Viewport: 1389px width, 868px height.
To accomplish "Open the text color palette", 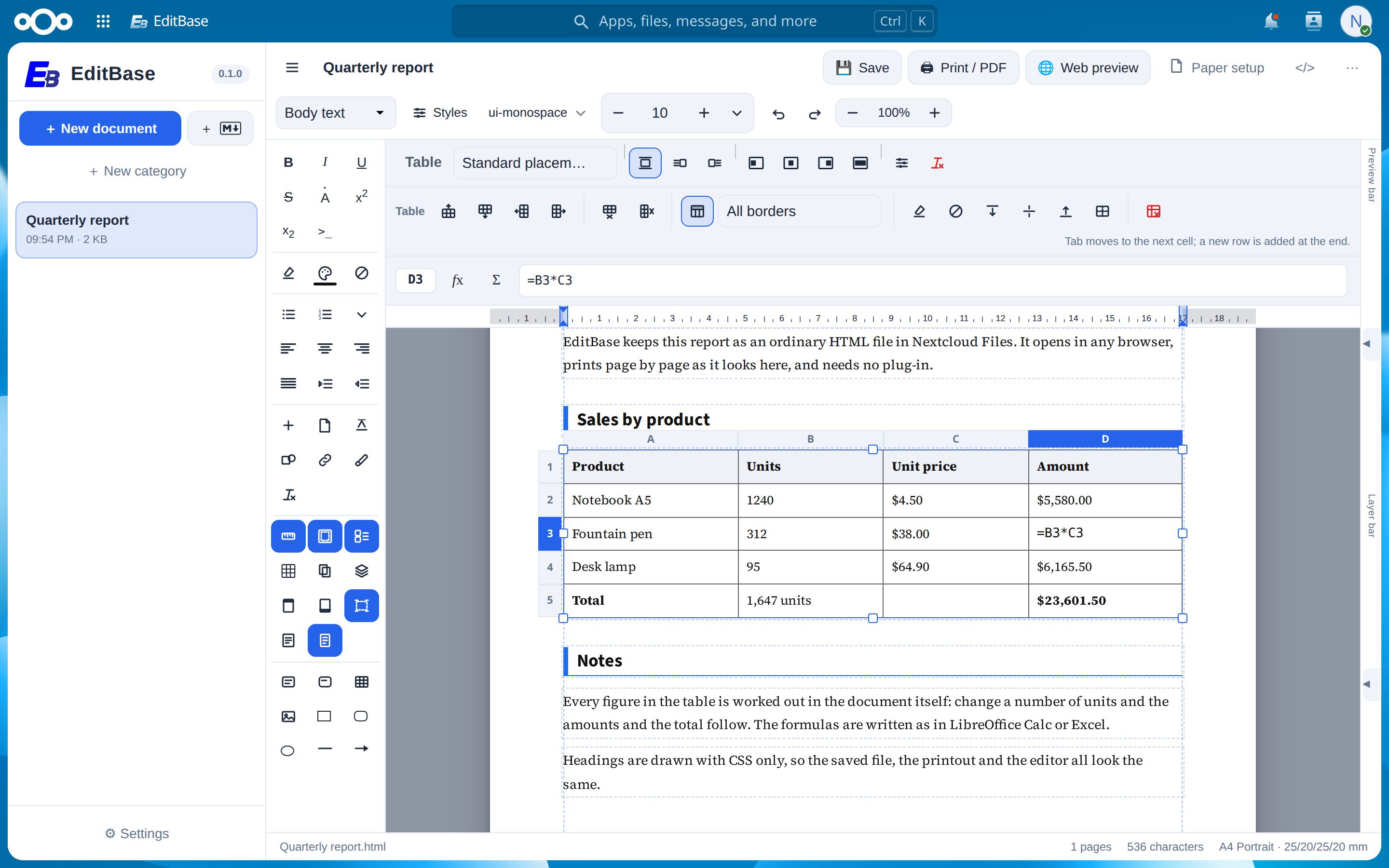I will (x=325, y=273).
